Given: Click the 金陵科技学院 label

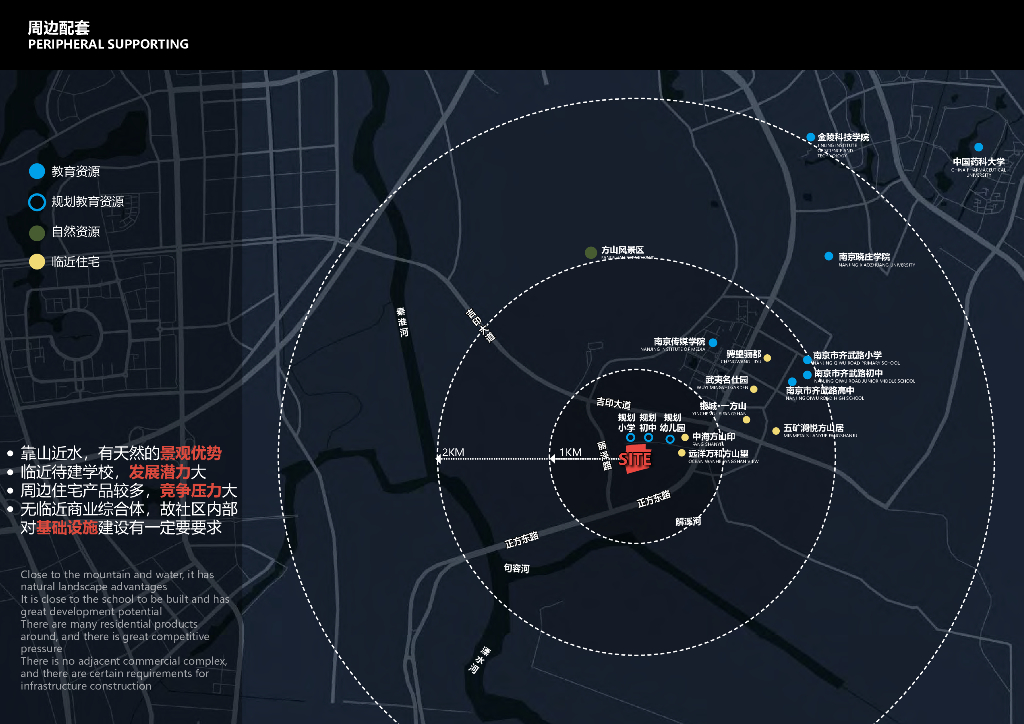Looking at the screenshot, I should tap(843, 137).
